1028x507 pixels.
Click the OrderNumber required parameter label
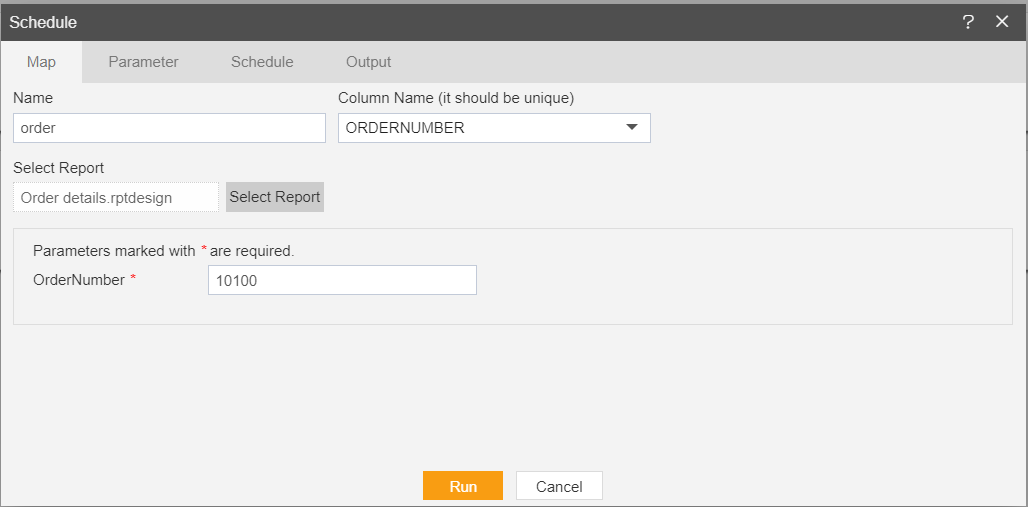(x=85, y=279)
